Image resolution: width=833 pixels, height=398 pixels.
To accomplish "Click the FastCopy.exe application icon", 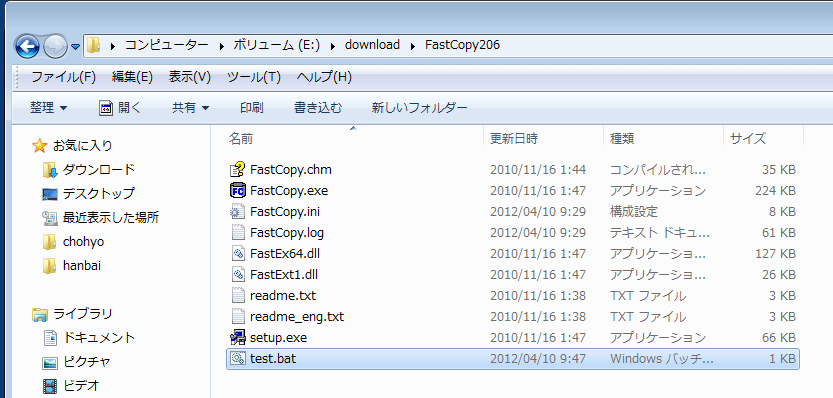I will point(237,190).
